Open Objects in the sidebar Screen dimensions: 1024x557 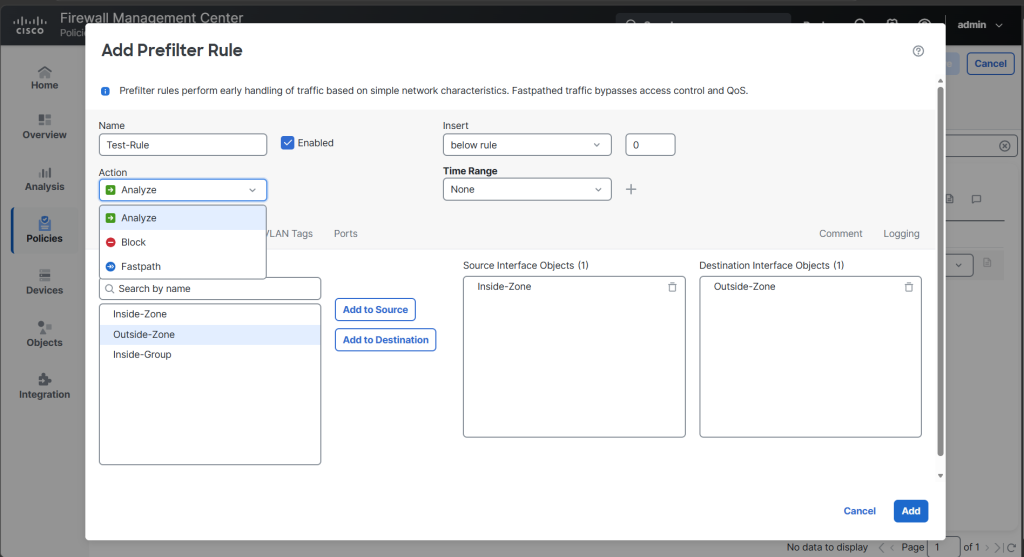[x=44, y=334]
